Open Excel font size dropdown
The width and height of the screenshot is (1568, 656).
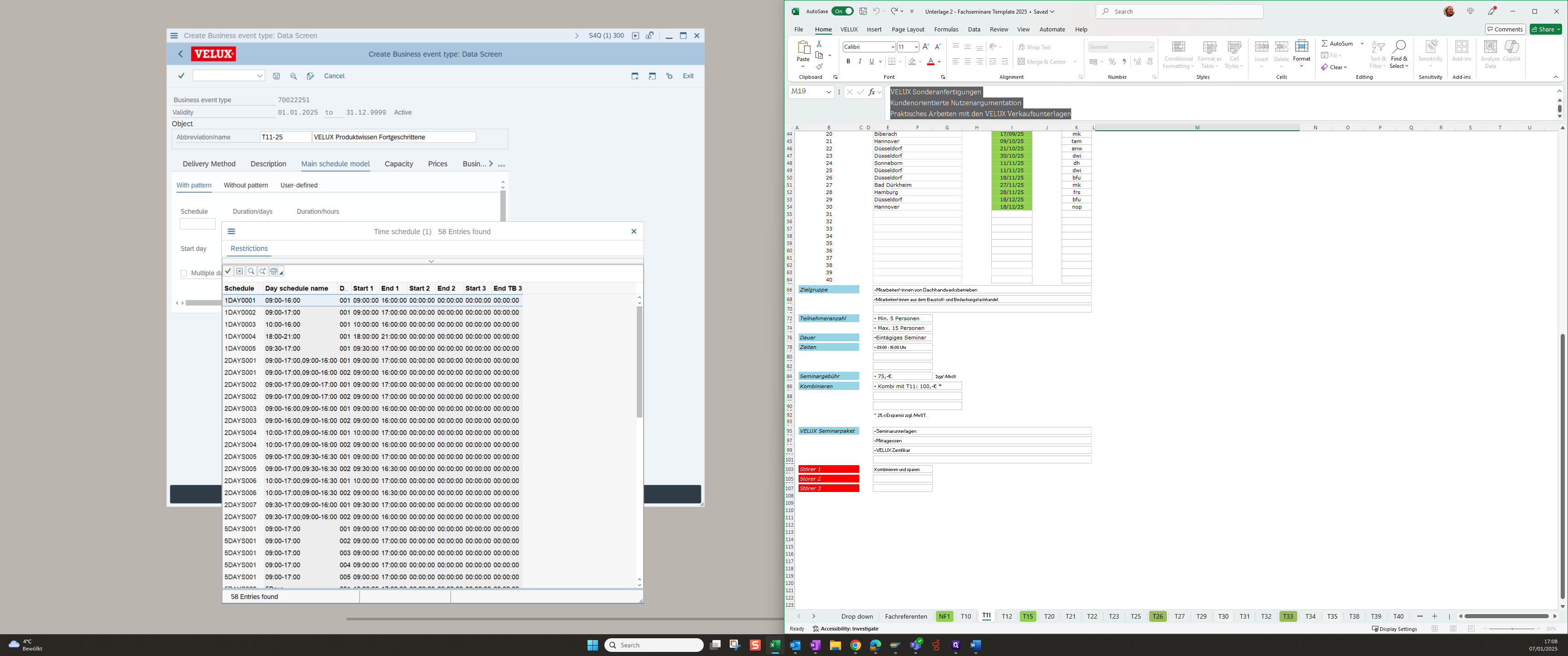(916, 47)
